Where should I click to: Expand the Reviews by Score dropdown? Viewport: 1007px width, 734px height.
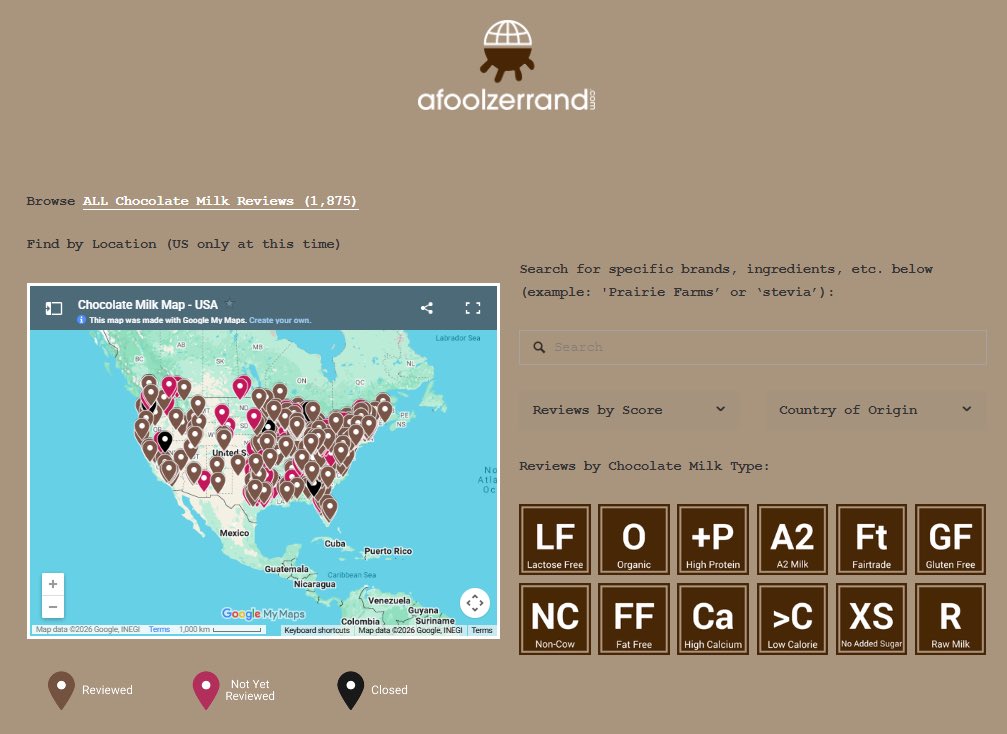(x=629, y=410)
